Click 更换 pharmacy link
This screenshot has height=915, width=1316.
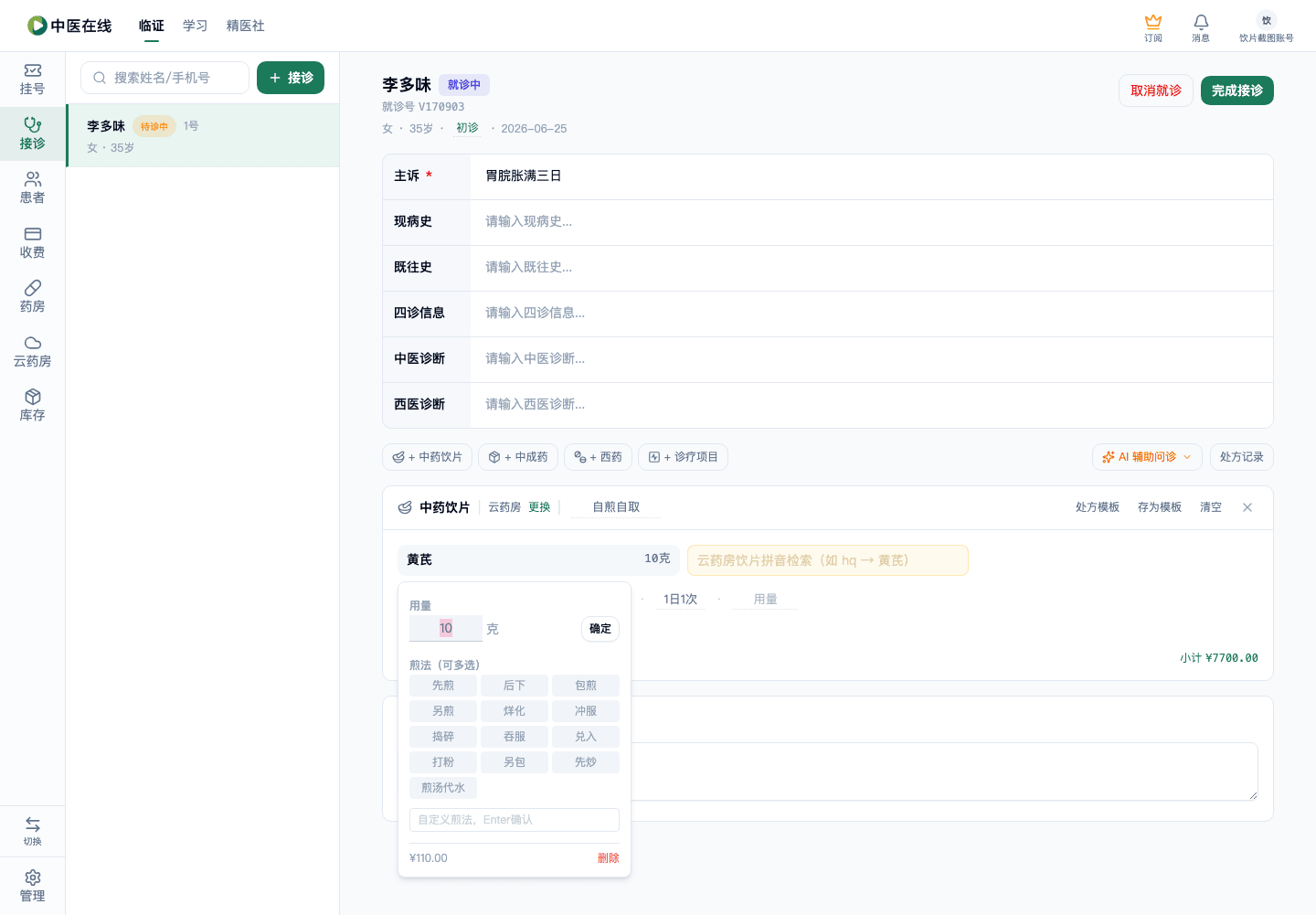coord(539,507)
